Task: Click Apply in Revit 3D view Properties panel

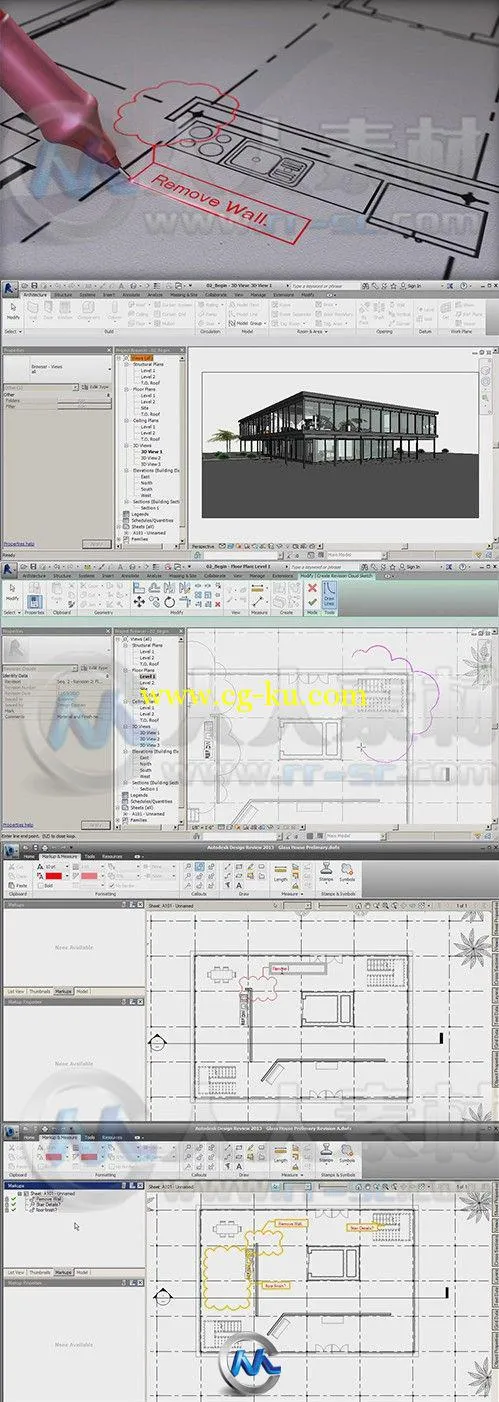Action: pos(97,543)
